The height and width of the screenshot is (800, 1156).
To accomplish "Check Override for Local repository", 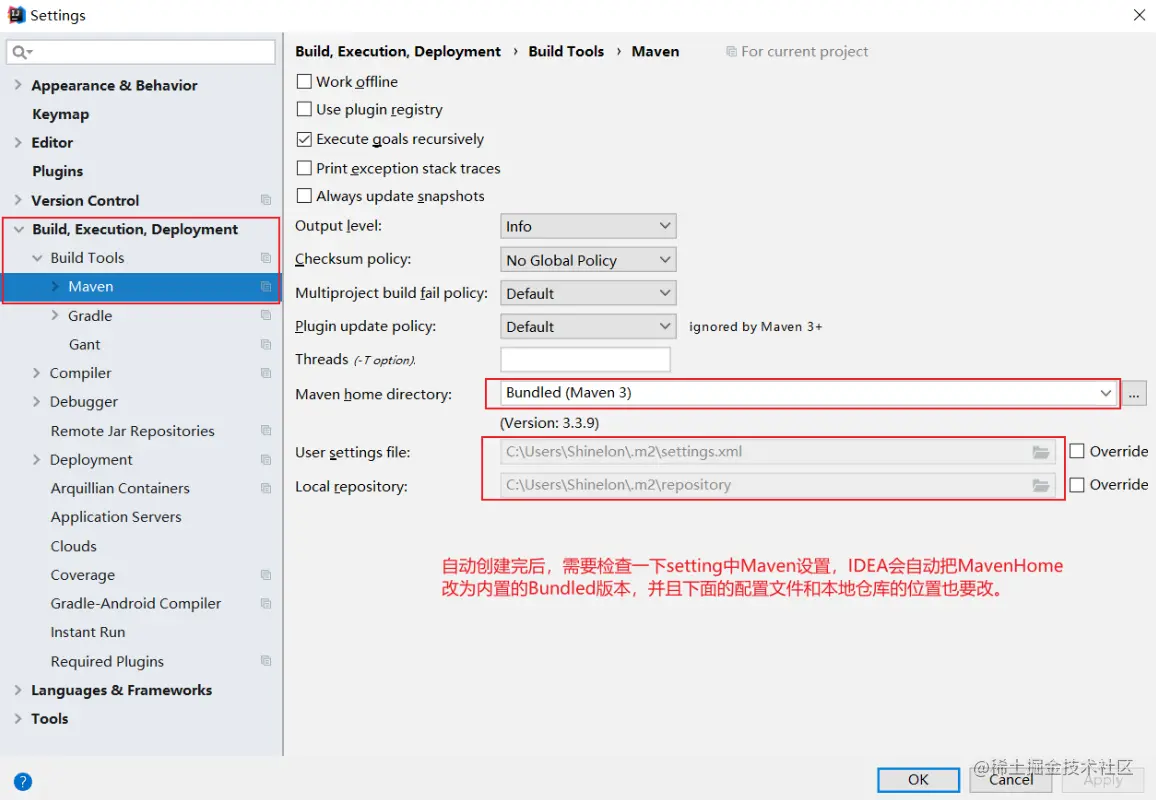I will pyautogui.click(x=1076, y=484).
